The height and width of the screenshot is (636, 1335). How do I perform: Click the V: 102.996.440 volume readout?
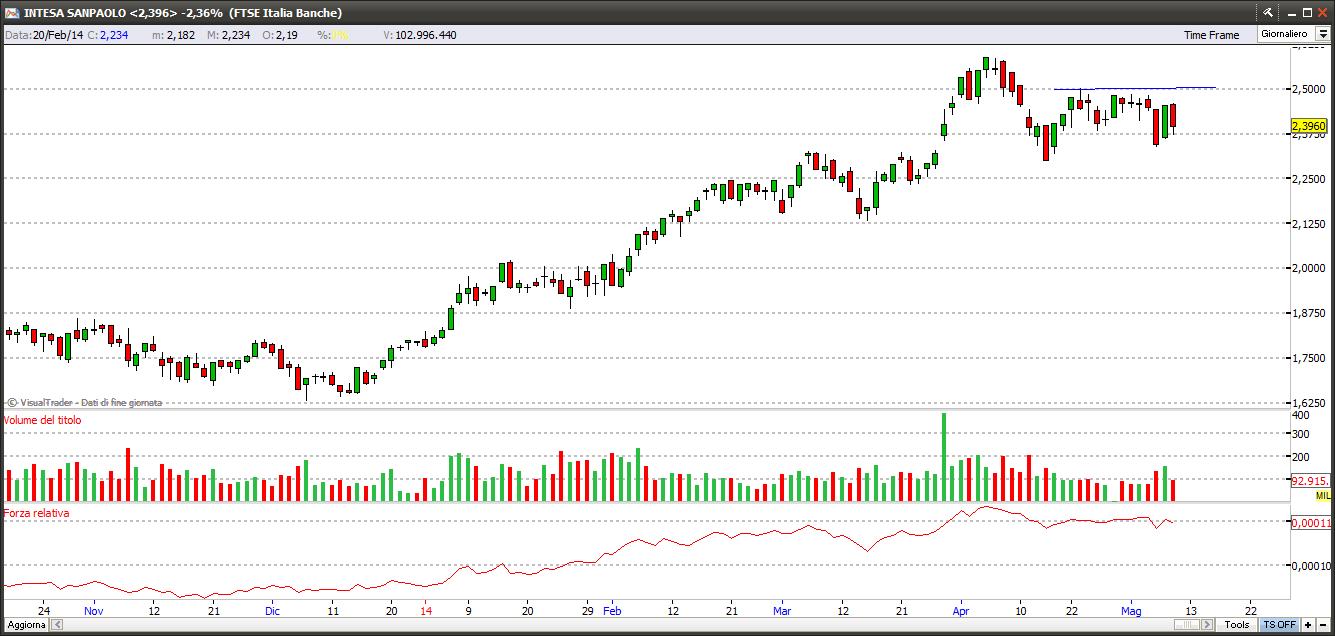420,35
